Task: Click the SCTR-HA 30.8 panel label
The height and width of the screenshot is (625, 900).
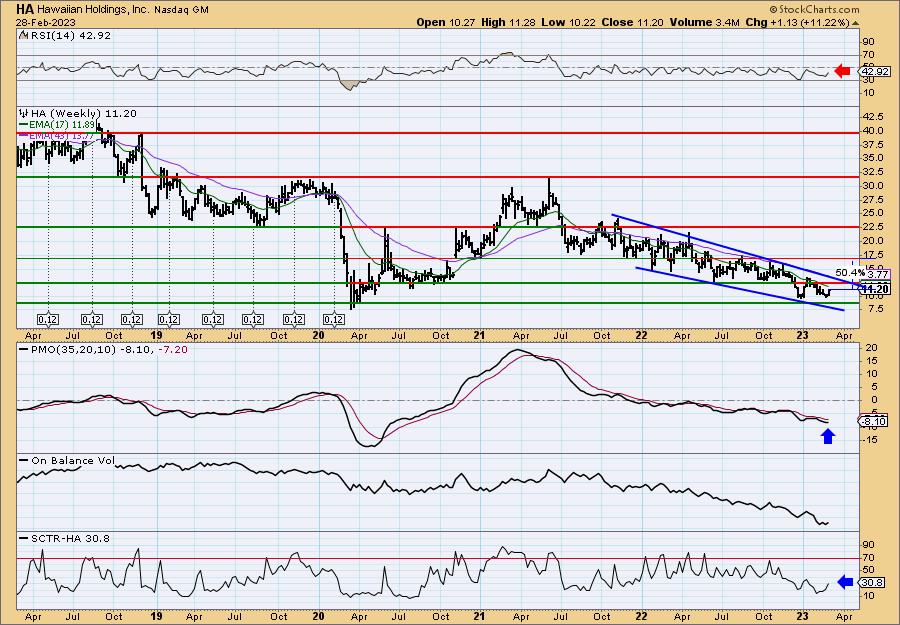Action: [64, 538]
